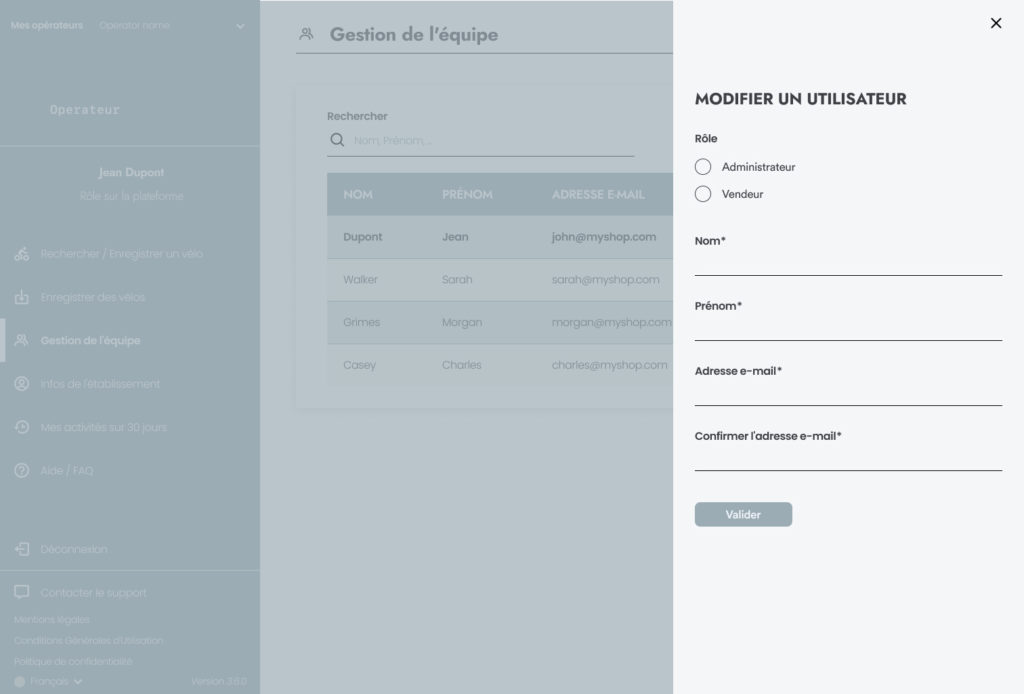Open Gestion de l'équipe sidebar item
The image size is (1024, 694).
pos(90,341)
